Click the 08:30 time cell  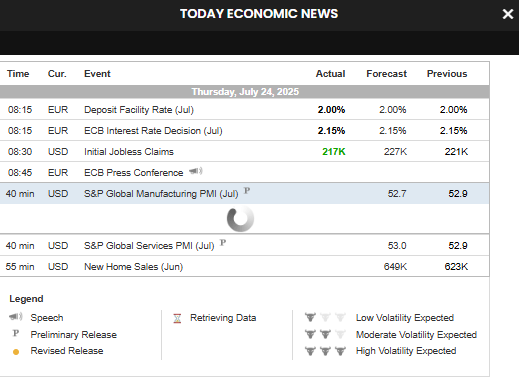pos(20,152)
